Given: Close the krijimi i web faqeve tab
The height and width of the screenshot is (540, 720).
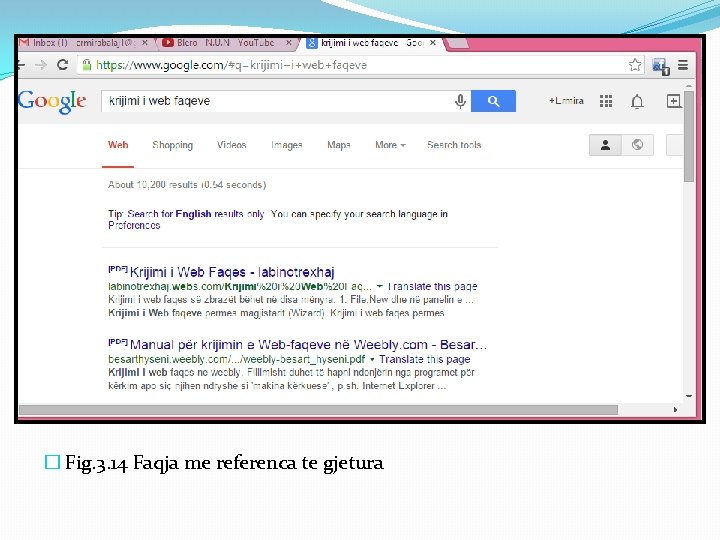Looking at the screenshot, I should coord(433,43).
